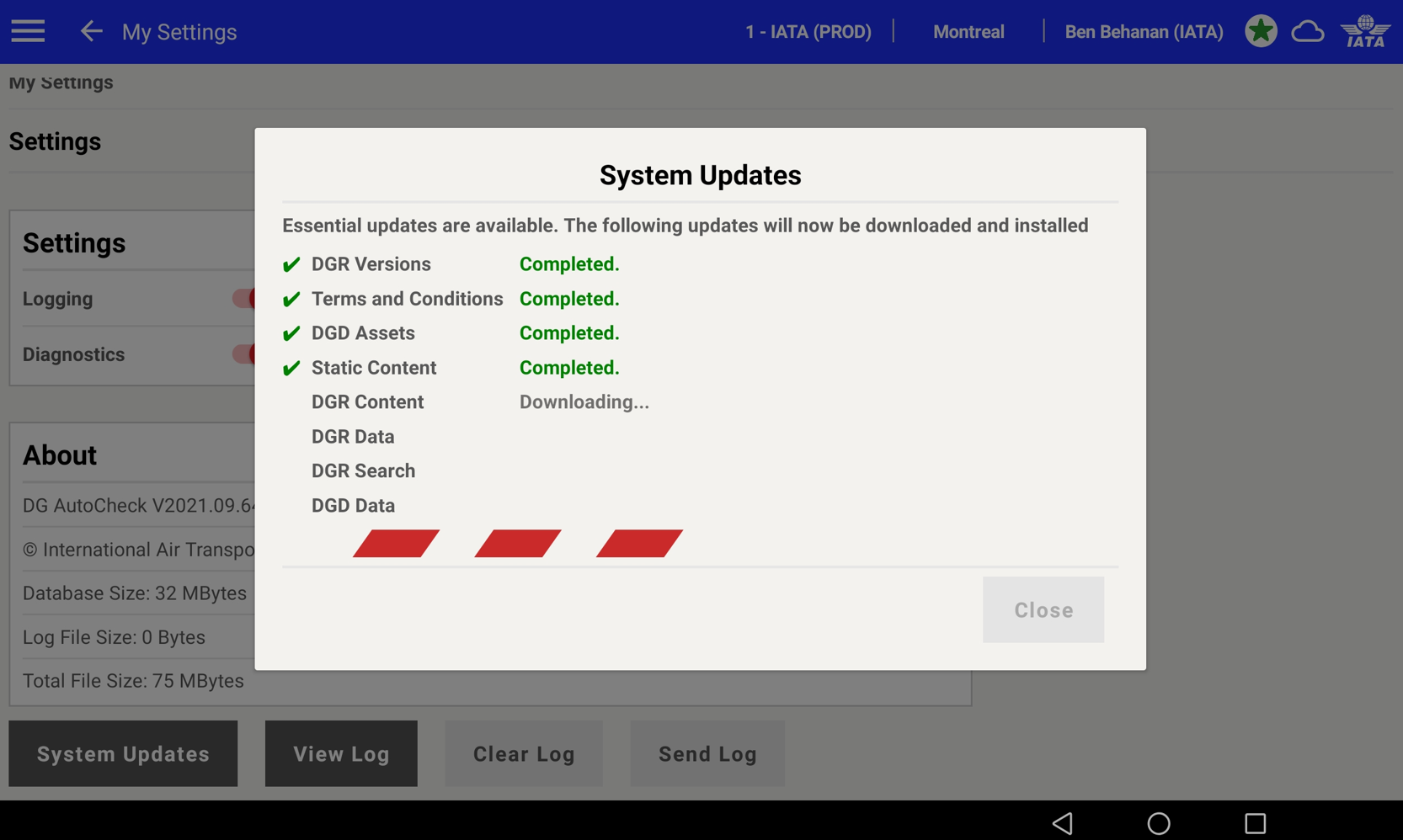Tap the DGR Versions label
1403x840 pixels.
point(371,264)
